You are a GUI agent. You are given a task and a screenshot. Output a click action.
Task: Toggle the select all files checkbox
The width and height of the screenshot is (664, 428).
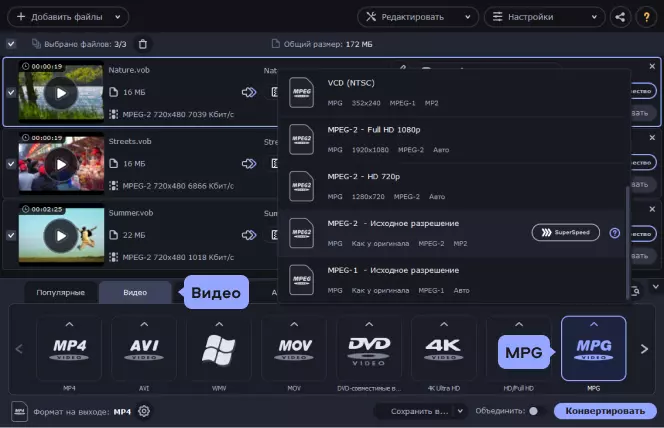point(11,44)
